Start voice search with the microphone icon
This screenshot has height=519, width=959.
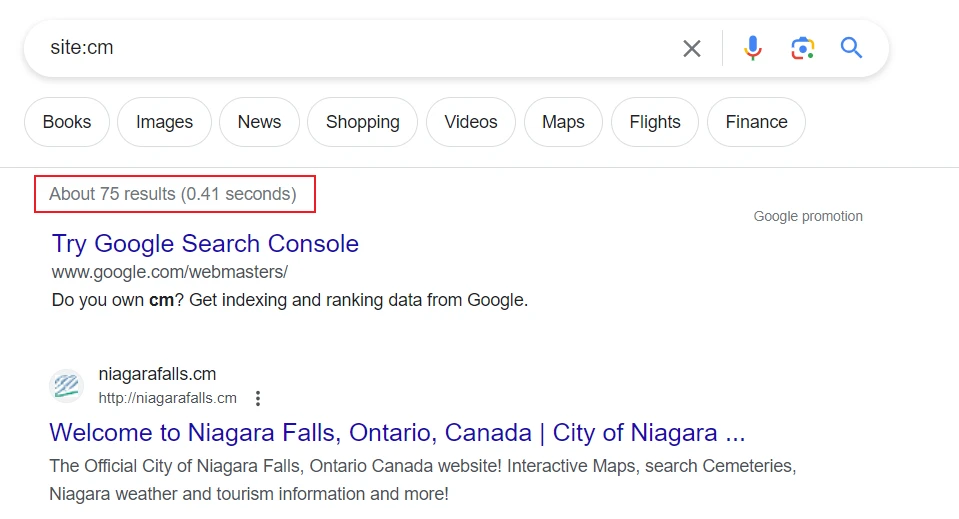753,48
